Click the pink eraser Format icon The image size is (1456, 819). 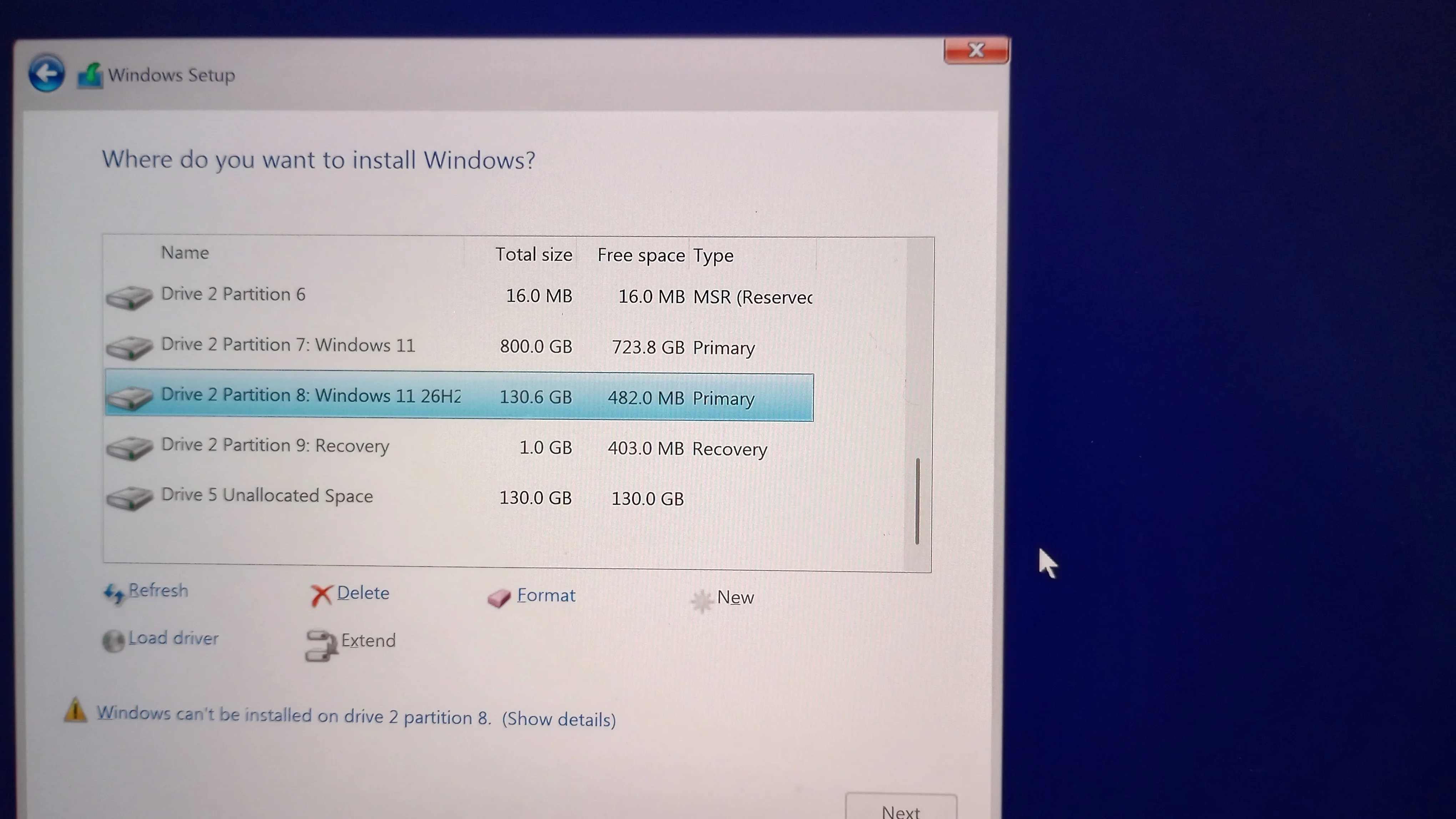(x=499, y=598)
